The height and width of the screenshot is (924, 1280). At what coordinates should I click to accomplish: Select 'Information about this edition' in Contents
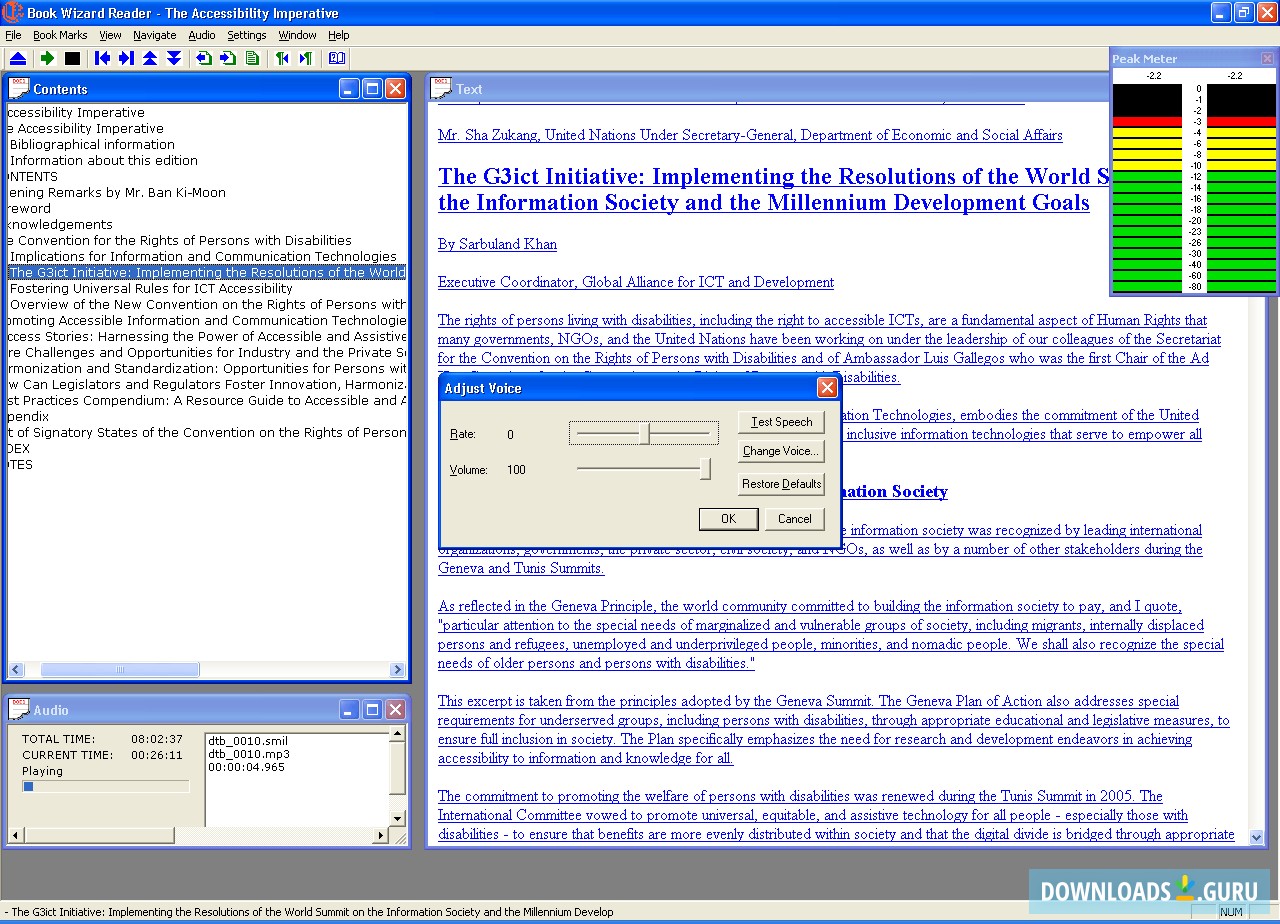(x=104, y=160)
